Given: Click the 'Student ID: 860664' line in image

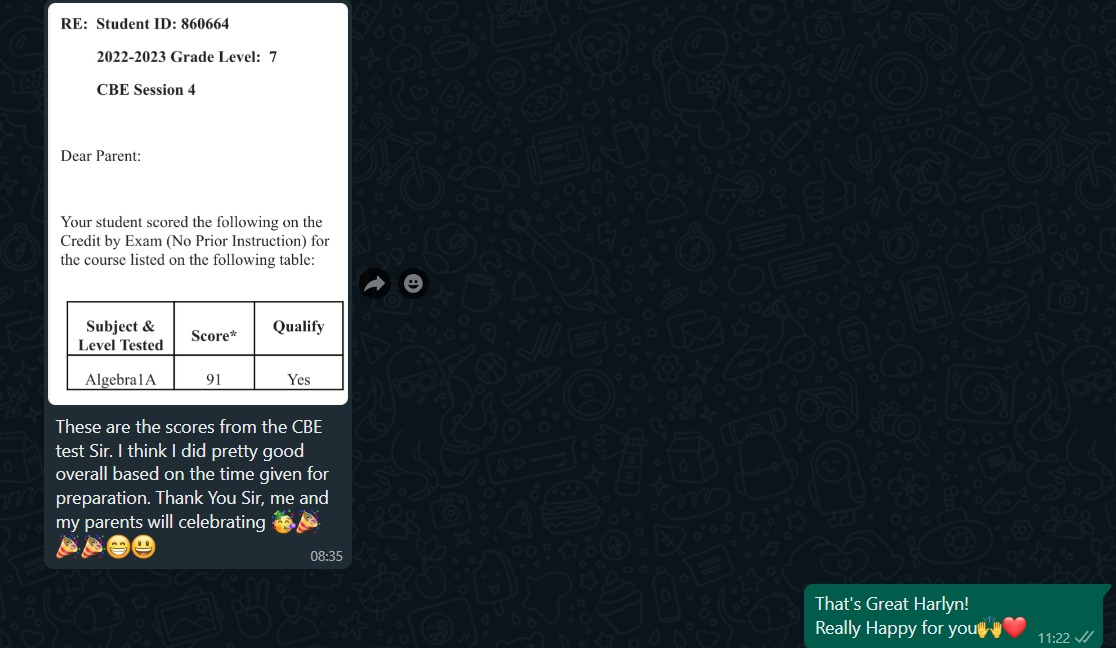Looking at the screenshot, I should pos(162,23).
